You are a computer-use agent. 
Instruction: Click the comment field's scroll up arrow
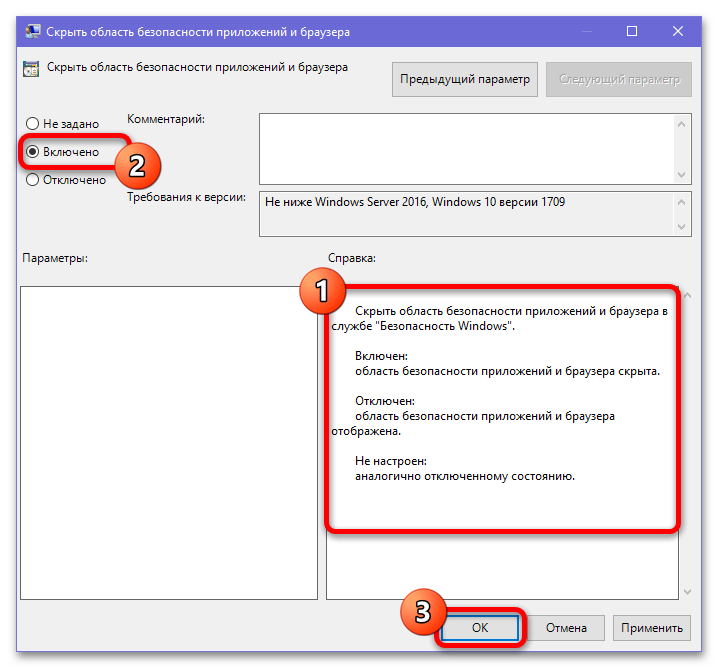coord(681,124)
